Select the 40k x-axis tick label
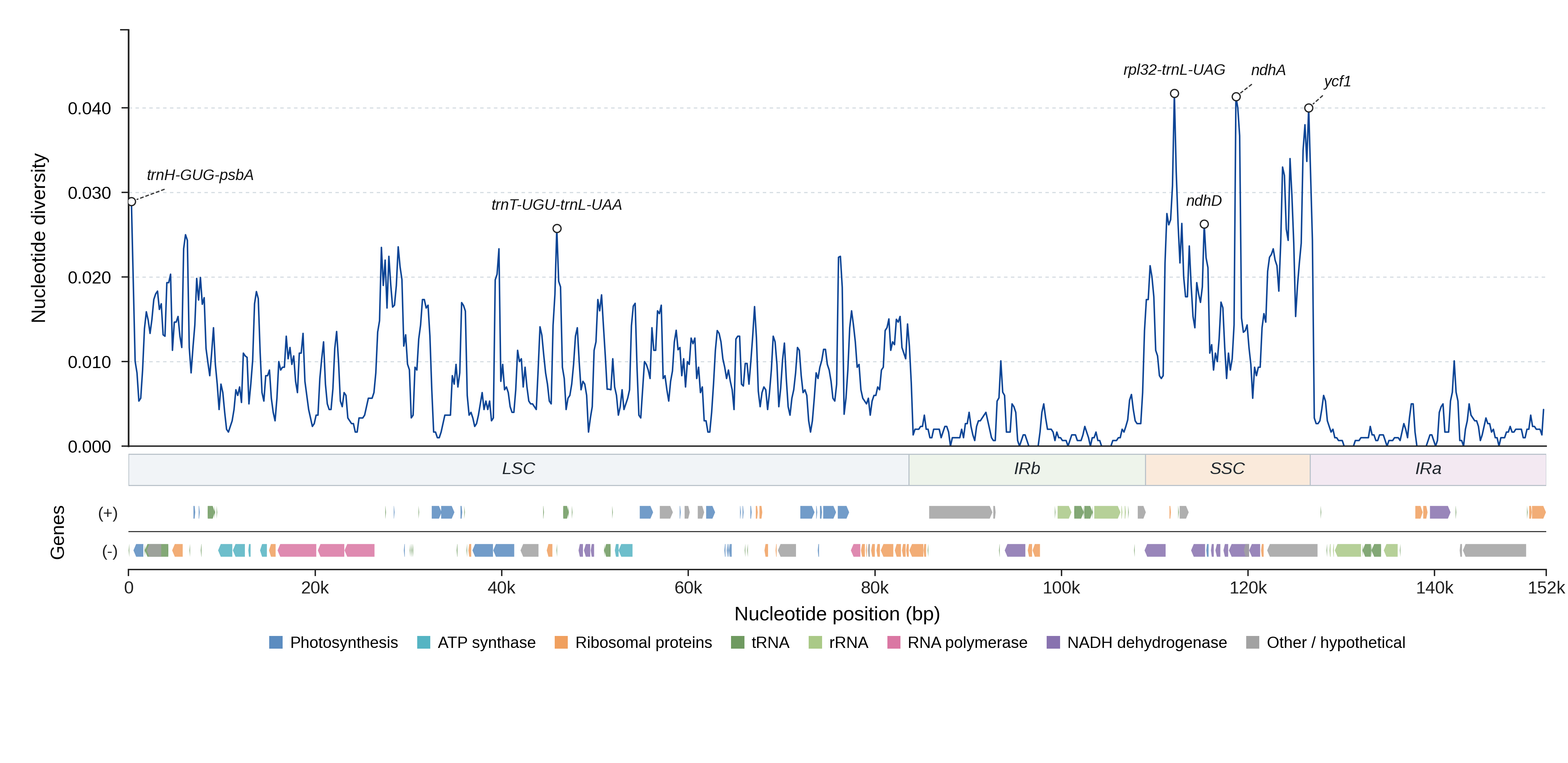Viewport: 1568px width, 763px height. (502, 588)
